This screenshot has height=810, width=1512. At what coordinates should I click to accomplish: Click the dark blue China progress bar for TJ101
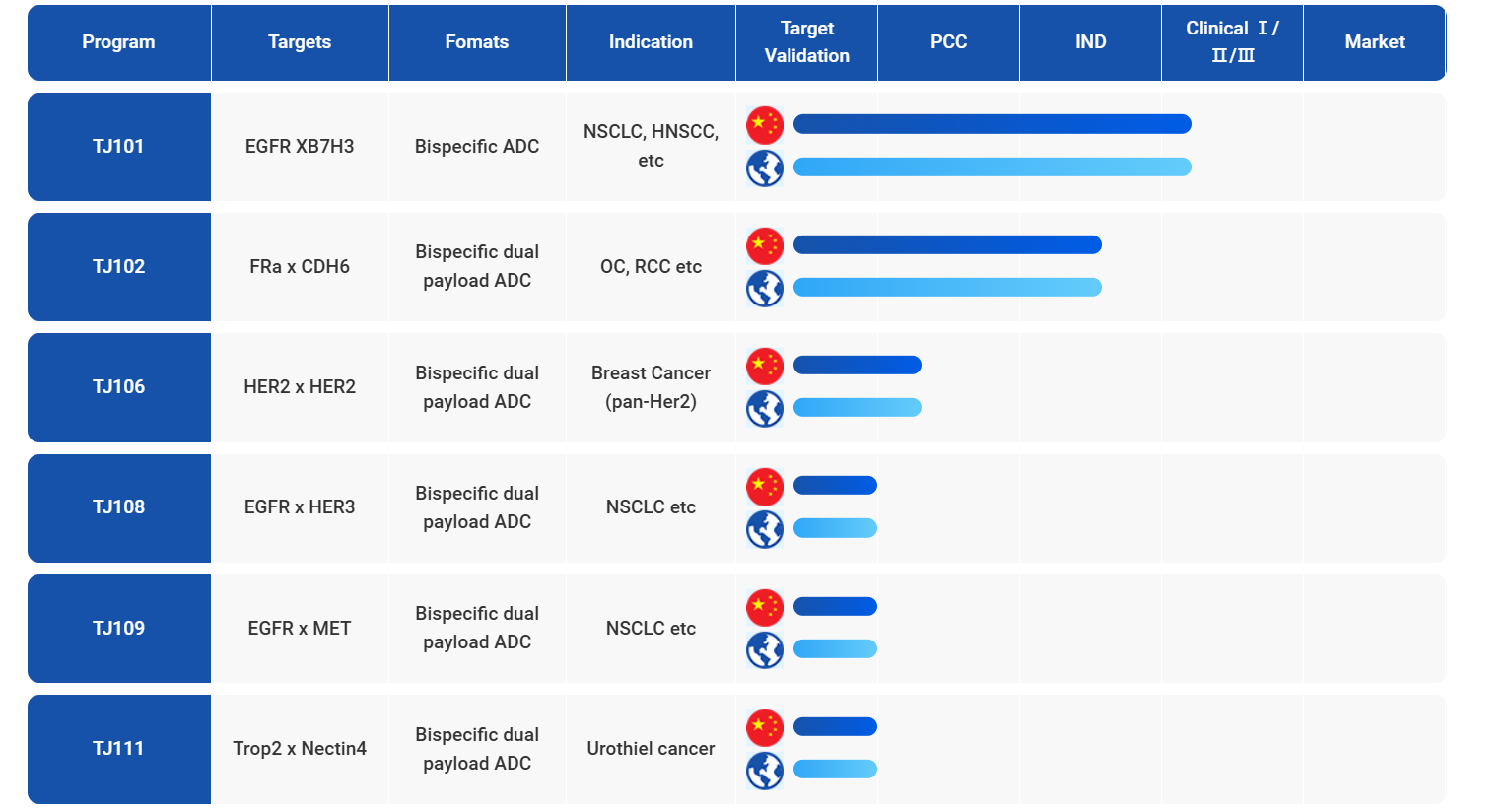pos(992,124)
